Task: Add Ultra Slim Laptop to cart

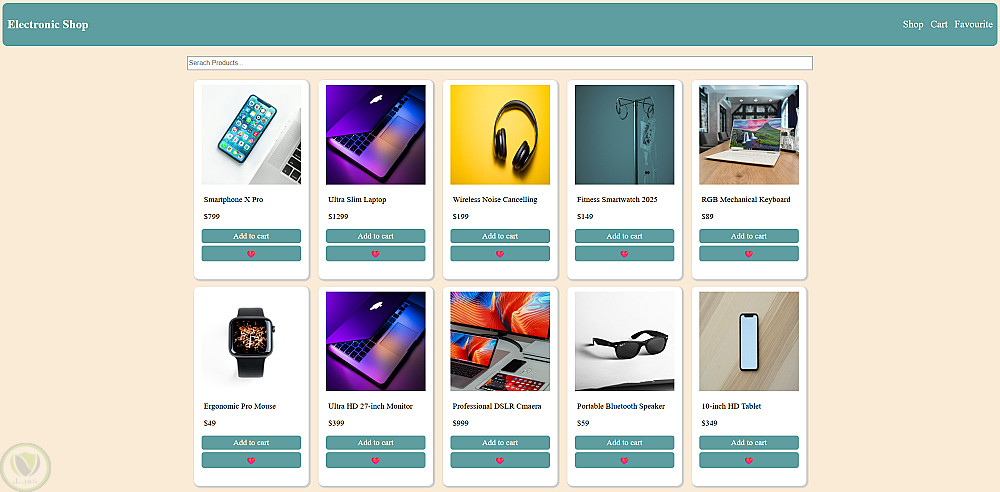Action: (x=376, y=236)
